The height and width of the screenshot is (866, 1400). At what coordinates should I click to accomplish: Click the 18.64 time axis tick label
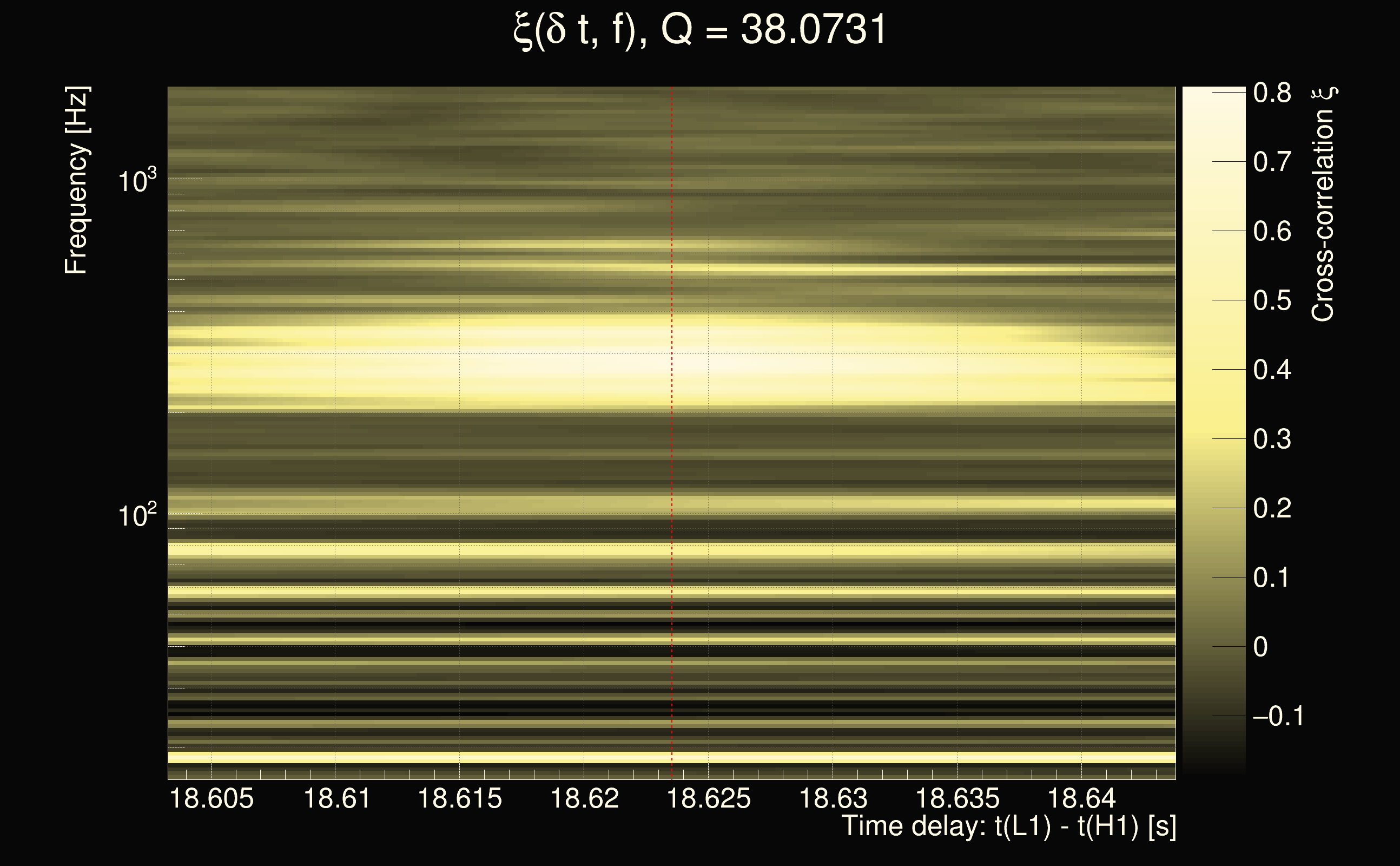pyautogui.click(x=1082, y=798)
